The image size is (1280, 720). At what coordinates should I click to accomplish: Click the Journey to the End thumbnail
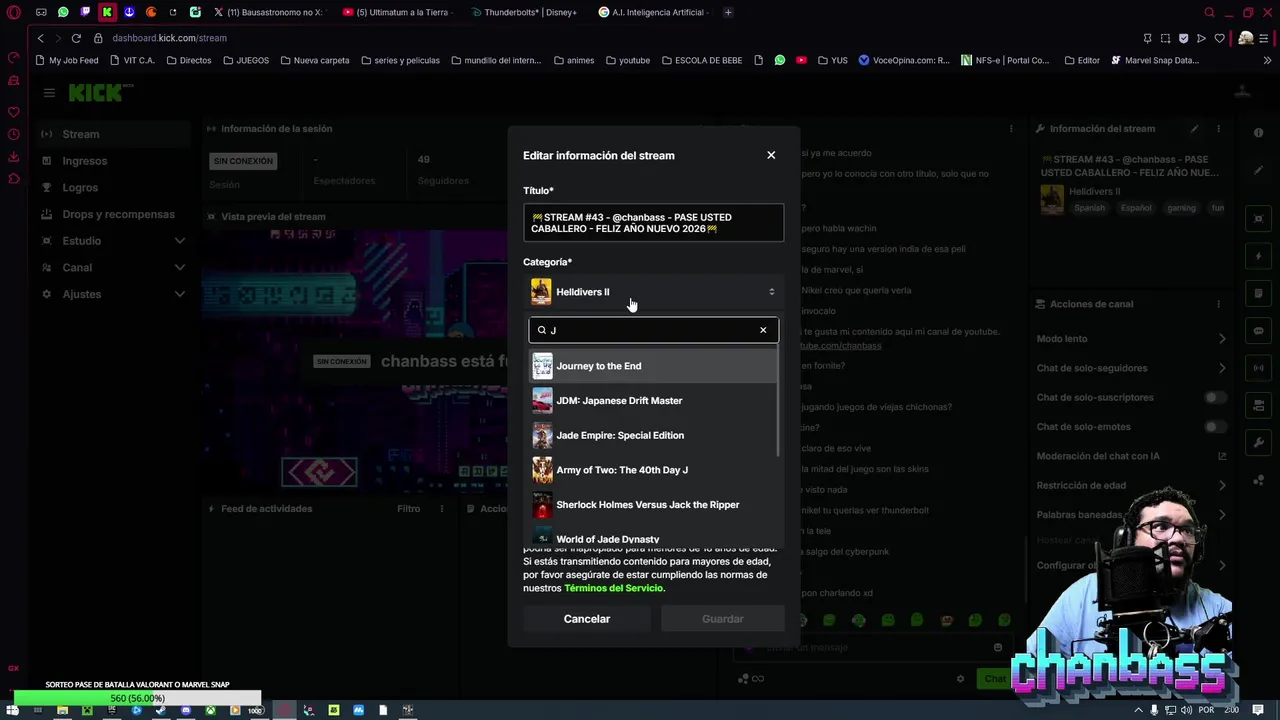[542, 366]
